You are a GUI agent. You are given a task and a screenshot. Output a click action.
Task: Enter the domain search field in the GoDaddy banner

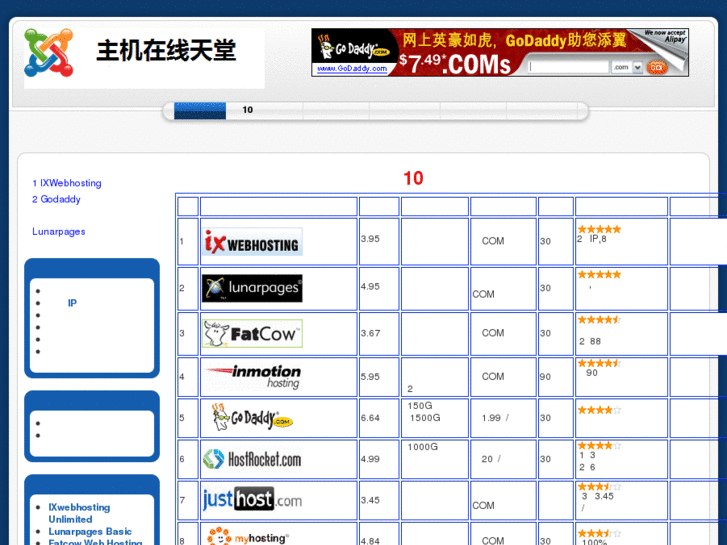pos(569,67)
